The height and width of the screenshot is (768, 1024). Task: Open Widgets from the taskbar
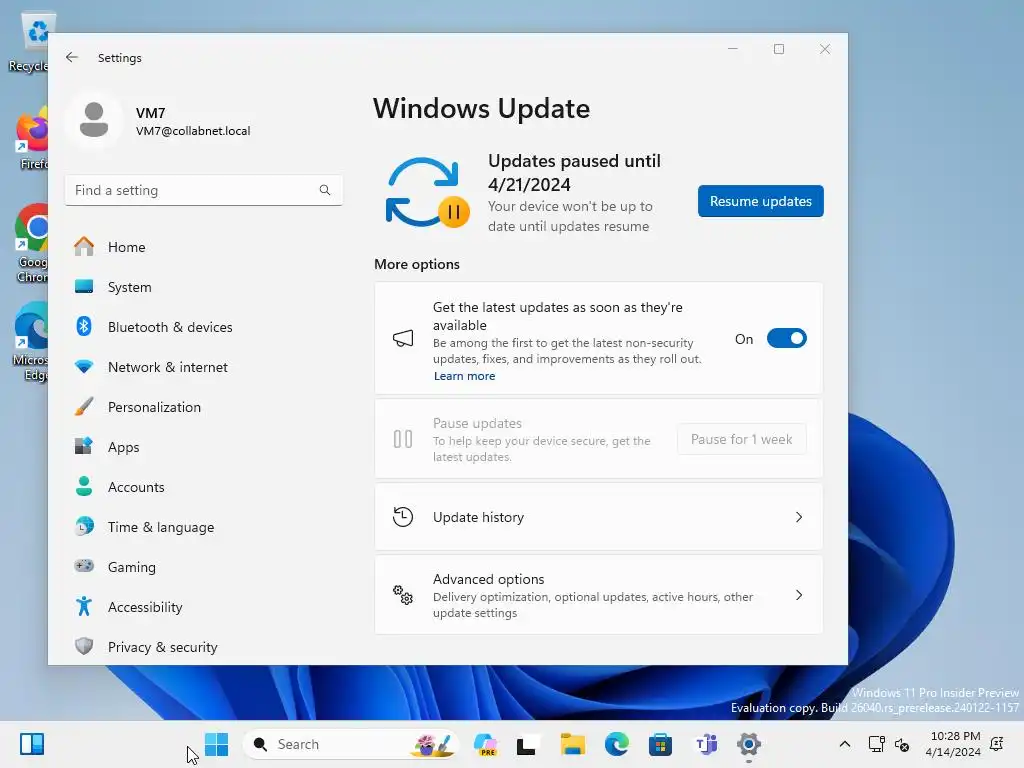(x=32, y=744)
